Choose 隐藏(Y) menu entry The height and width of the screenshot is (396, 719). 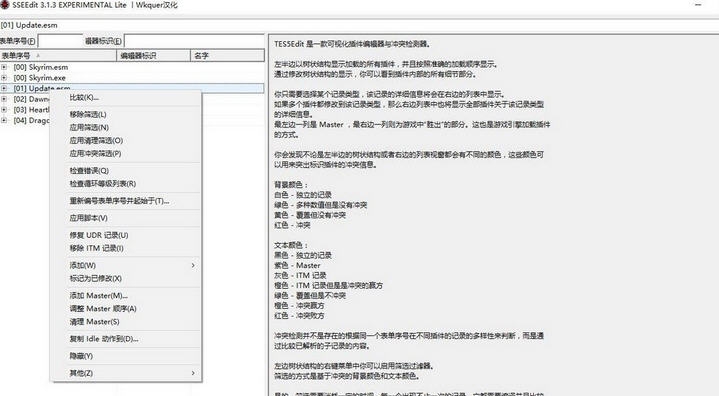[81, 356]
